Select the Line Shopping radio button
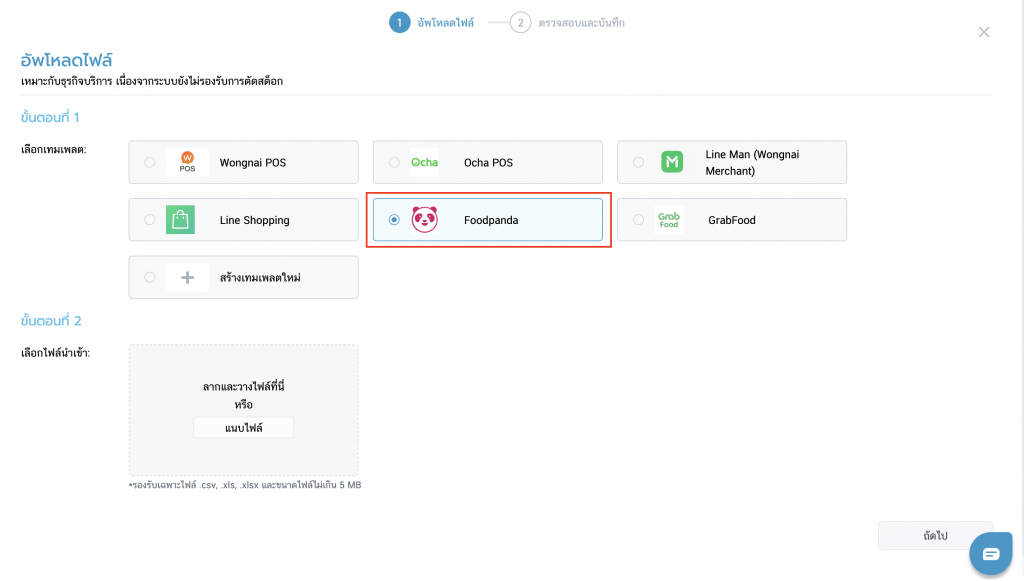The image size is (1024, 581). [150, 219]
